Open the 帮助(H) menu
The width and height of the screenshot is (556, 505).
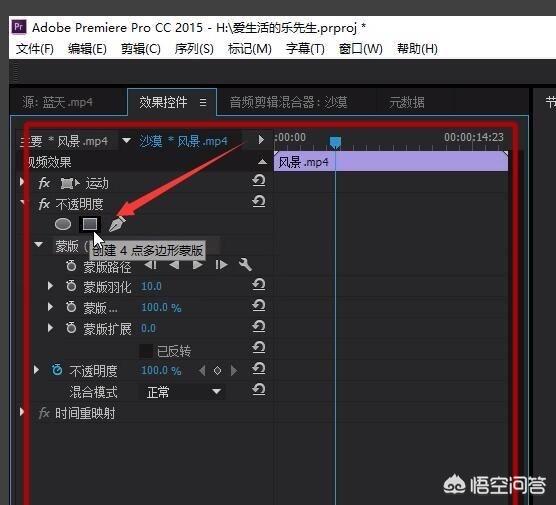click(417, 49)
